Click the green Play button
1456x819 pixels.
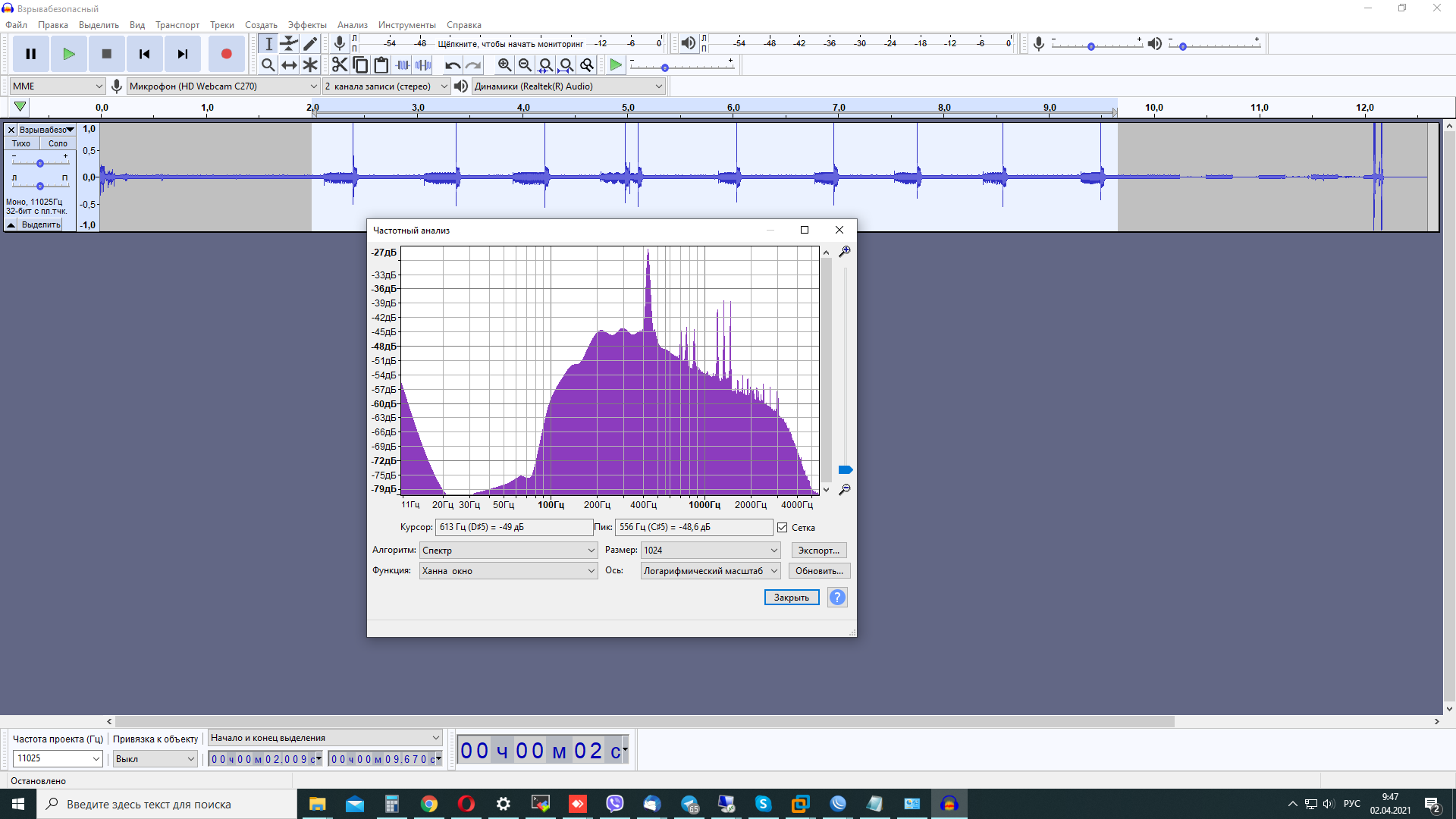click(x=69, y=54)
